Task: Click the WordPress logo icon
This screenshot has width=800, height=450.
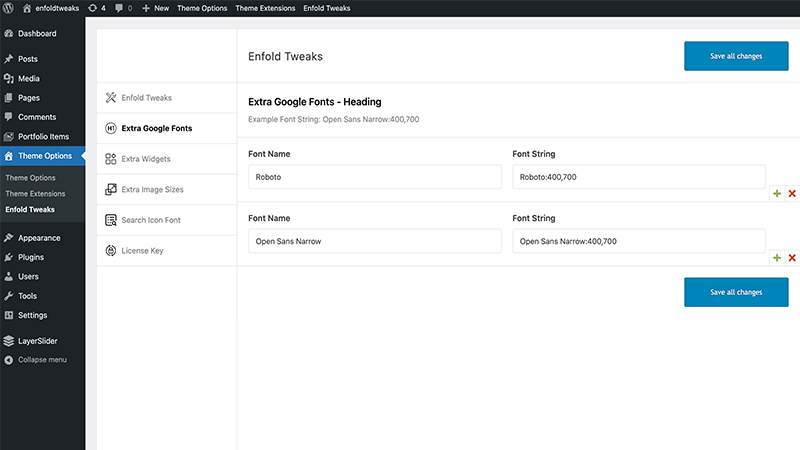Action: [8, 8]
